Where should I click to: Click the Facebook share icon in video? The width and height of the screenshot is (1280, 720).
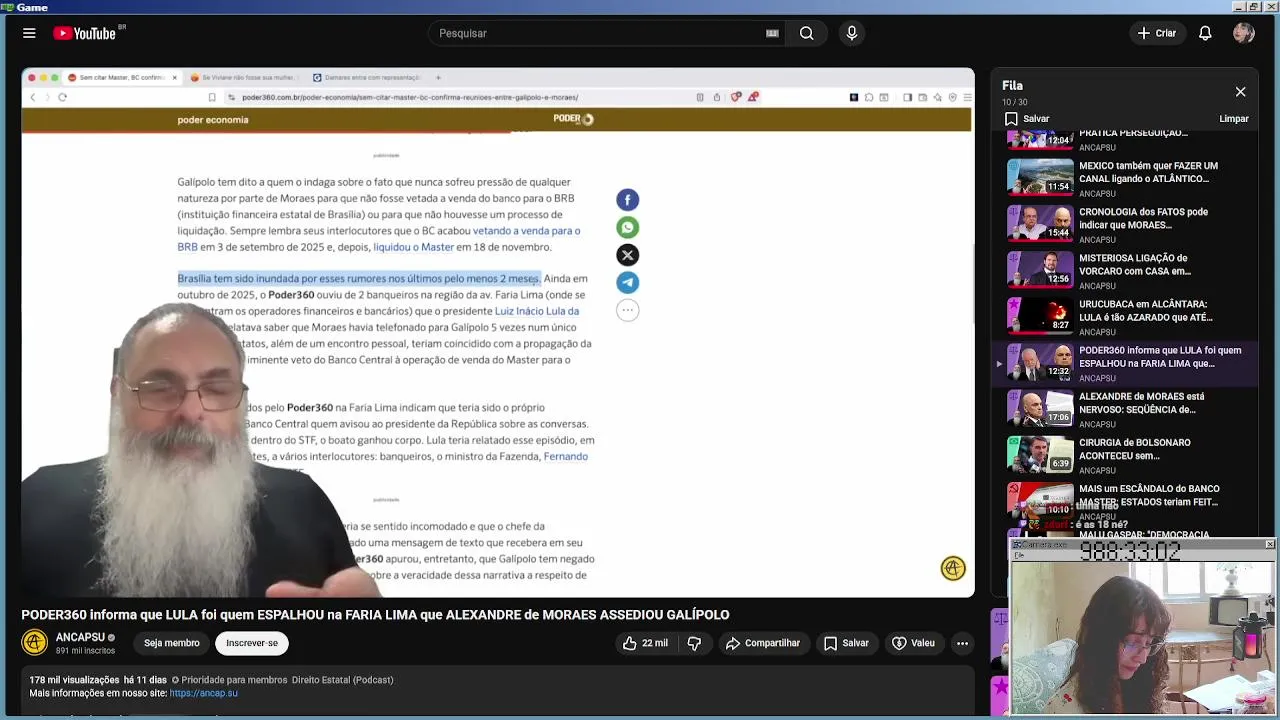click(x=627, y=200)
